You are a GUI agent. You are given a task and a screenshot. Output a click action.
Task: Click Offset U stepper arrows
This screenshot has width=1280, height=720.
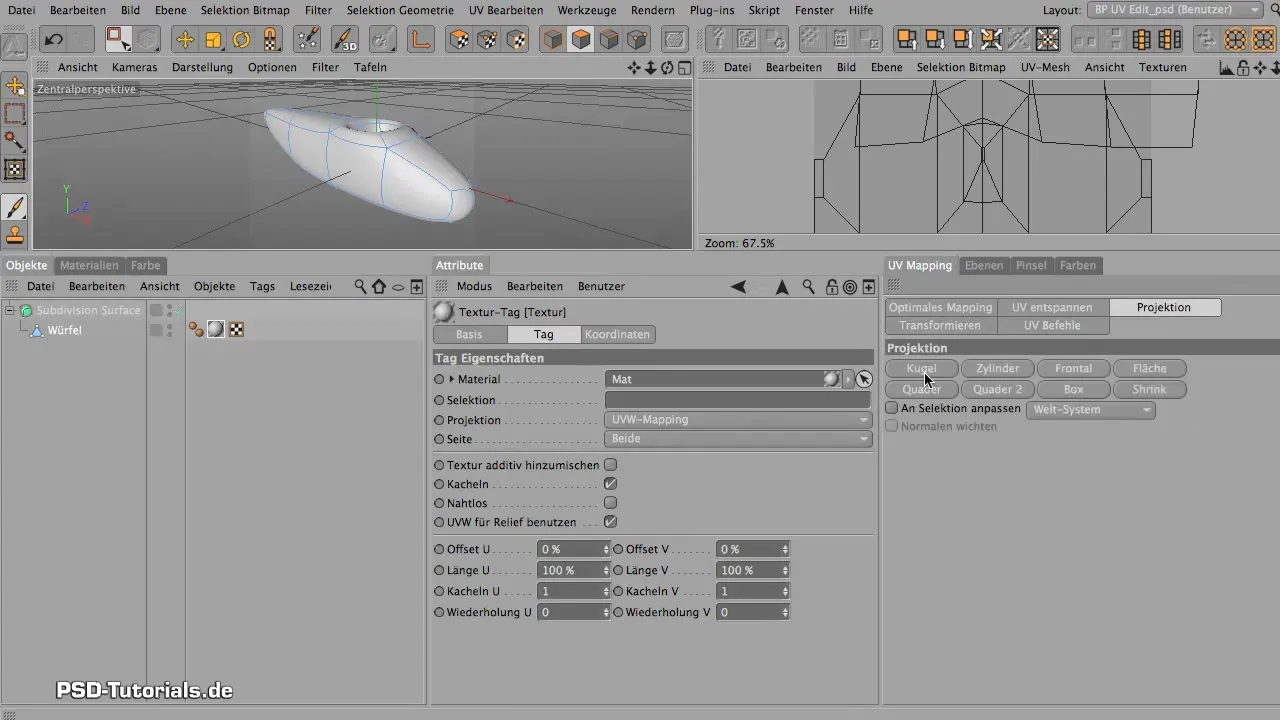pos(606,549)
